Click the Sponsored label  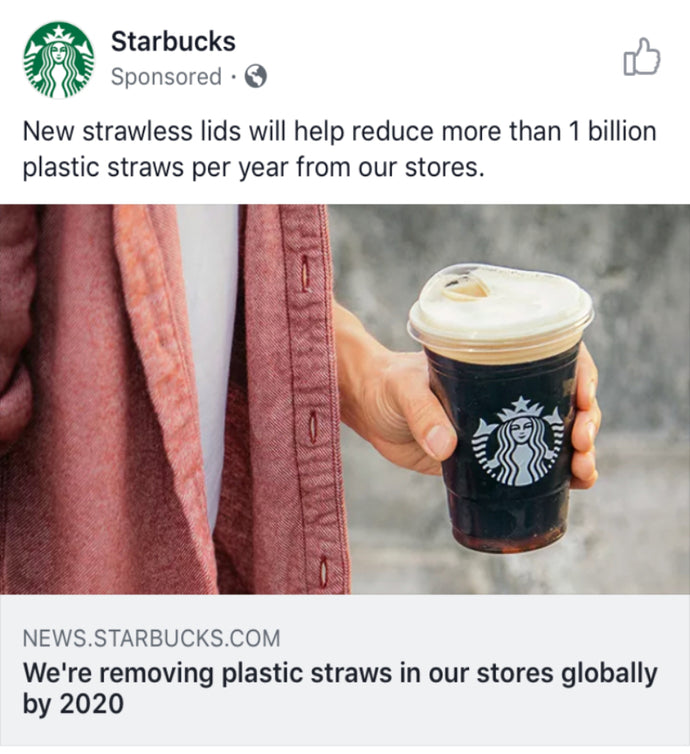[x=166, y=76]
